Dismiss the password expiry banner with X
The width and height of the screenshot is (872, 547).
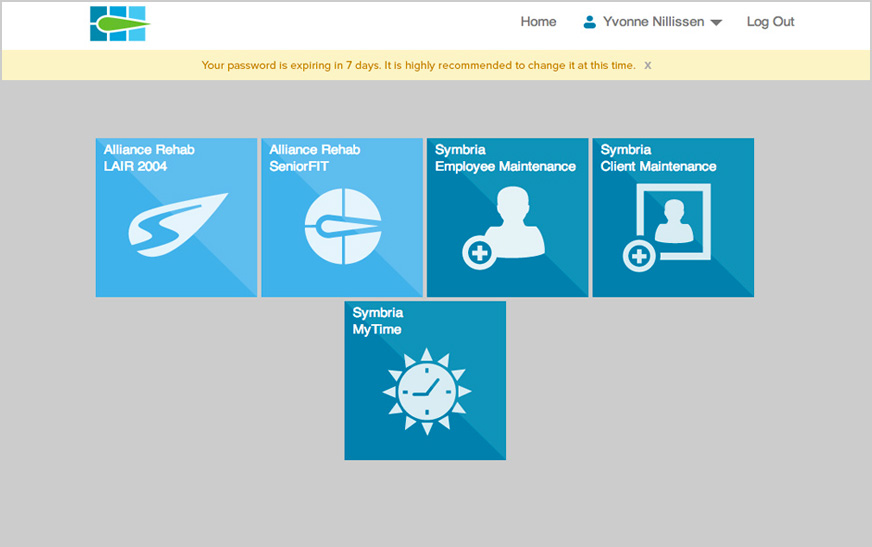click(648, 66)
